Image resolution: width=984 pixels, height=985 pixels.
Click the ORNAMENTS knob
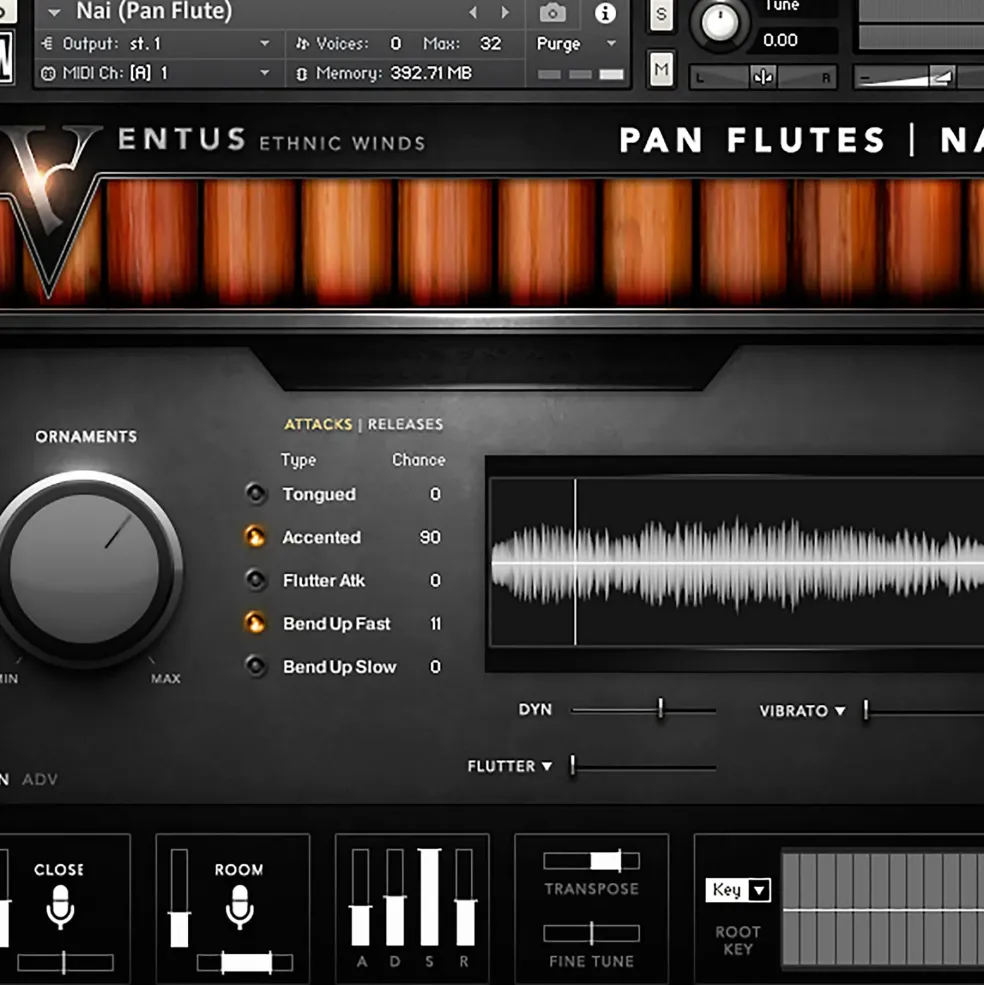tap(85, 569)
